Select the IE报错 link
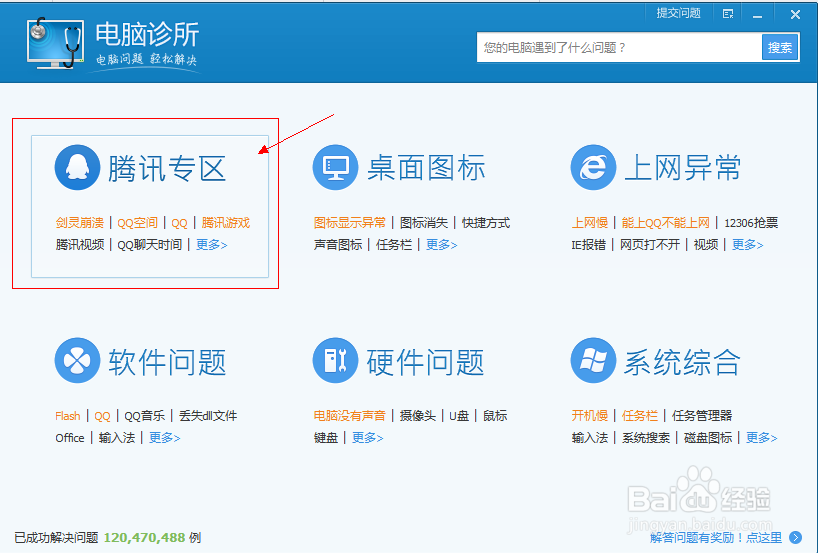 pos(588,245)
